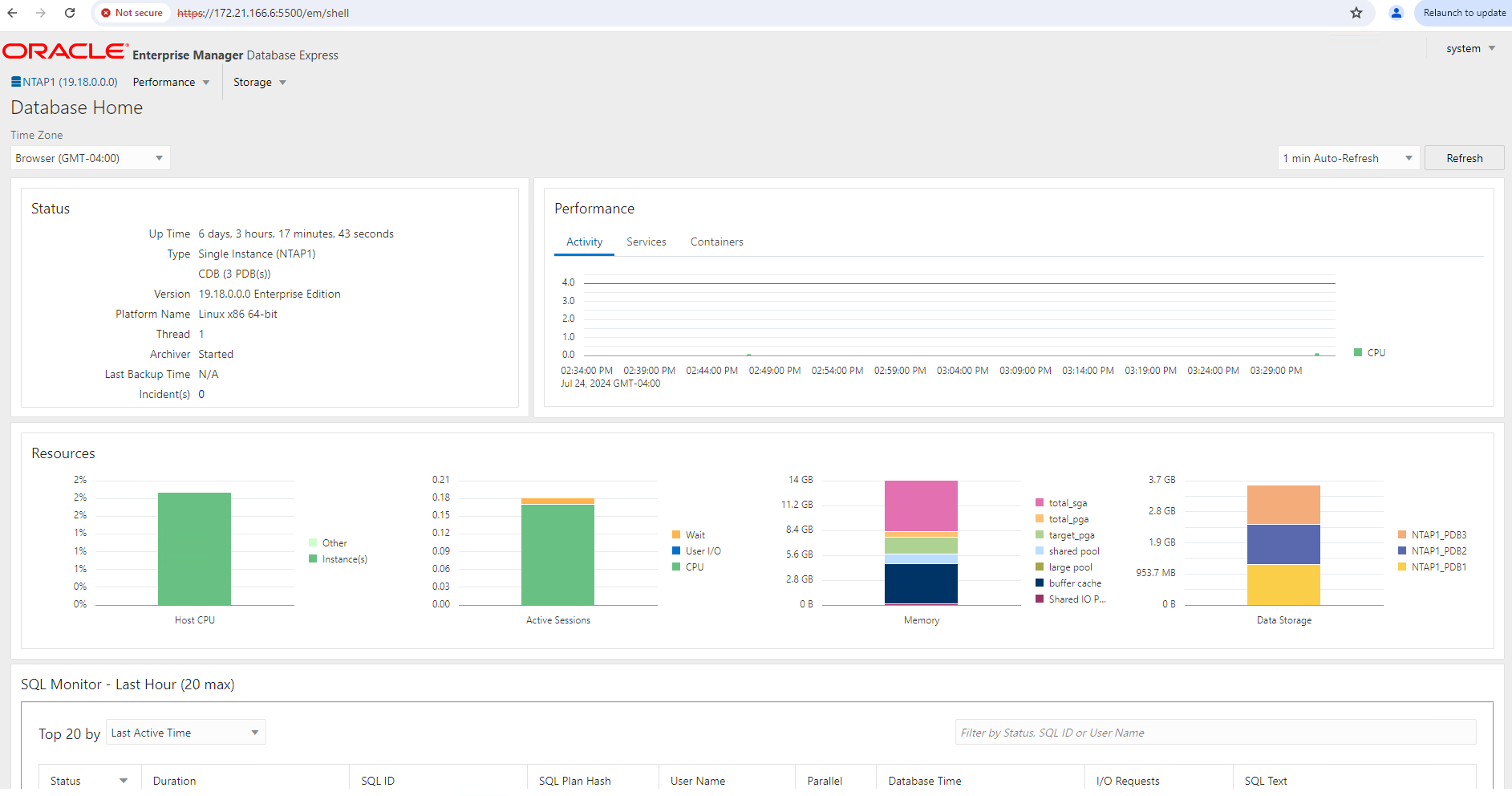This screenshot has width=1512, height=796.
Task: Bookmark this page with the star icon
Action: point(1356,13)
